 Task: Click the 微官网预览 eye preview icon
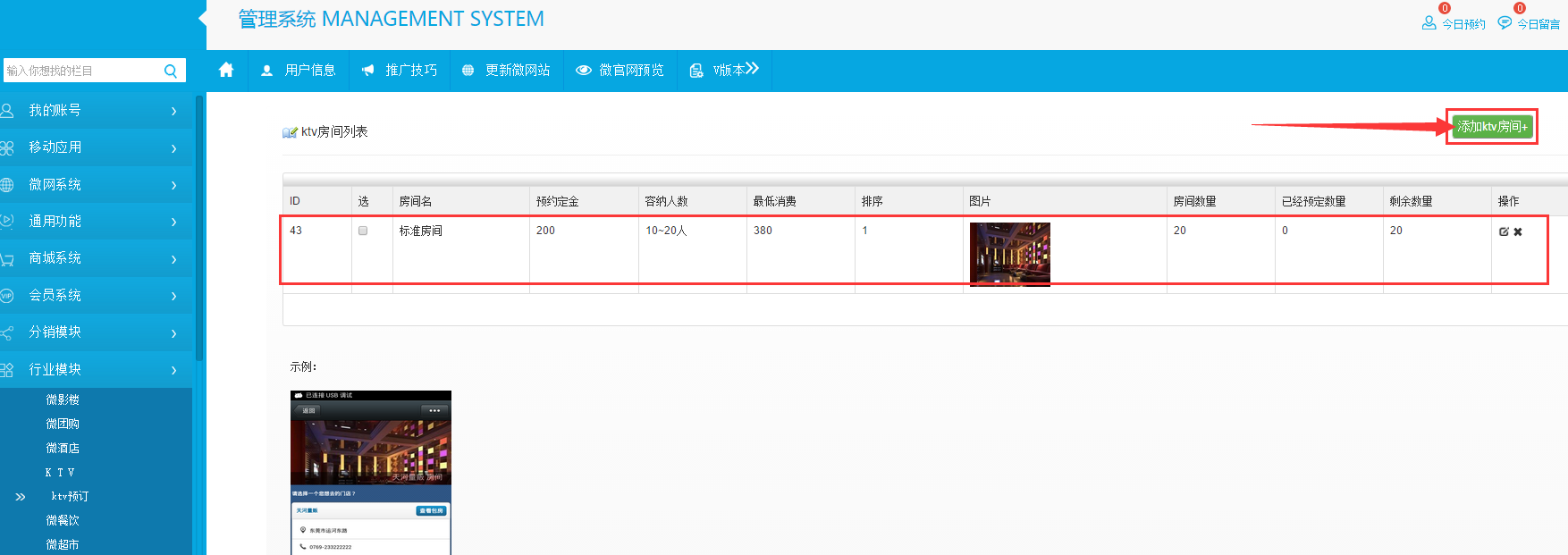(x=583, y=71)
